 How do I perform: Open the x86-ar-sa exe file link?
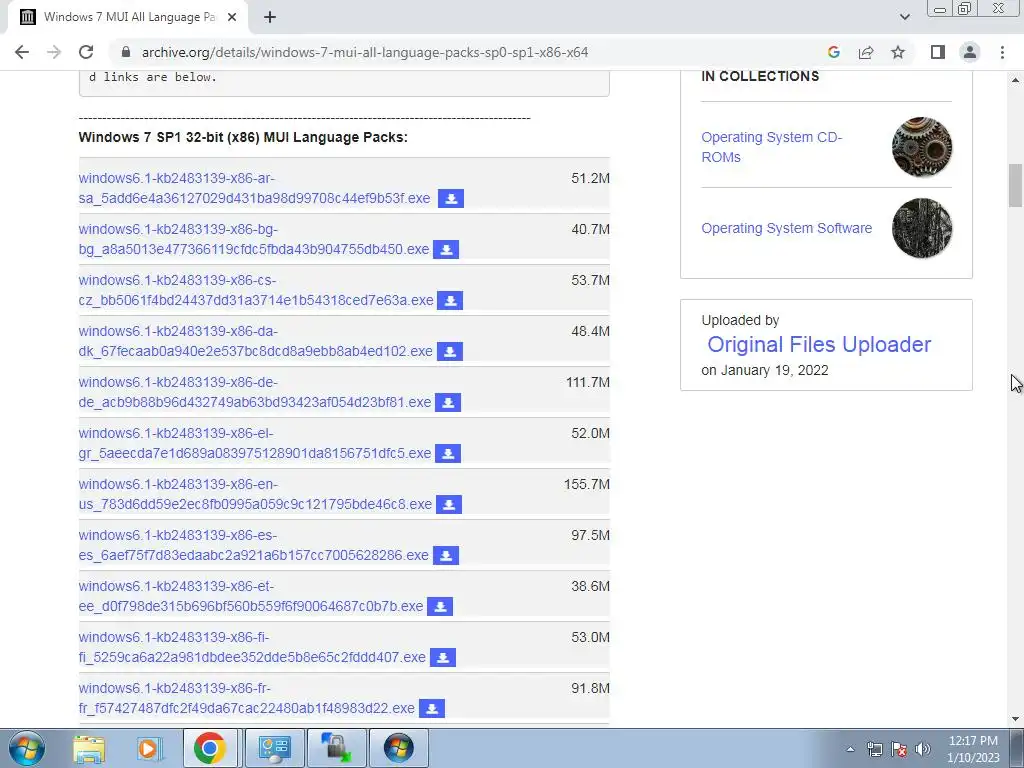[x=254, y=188]
